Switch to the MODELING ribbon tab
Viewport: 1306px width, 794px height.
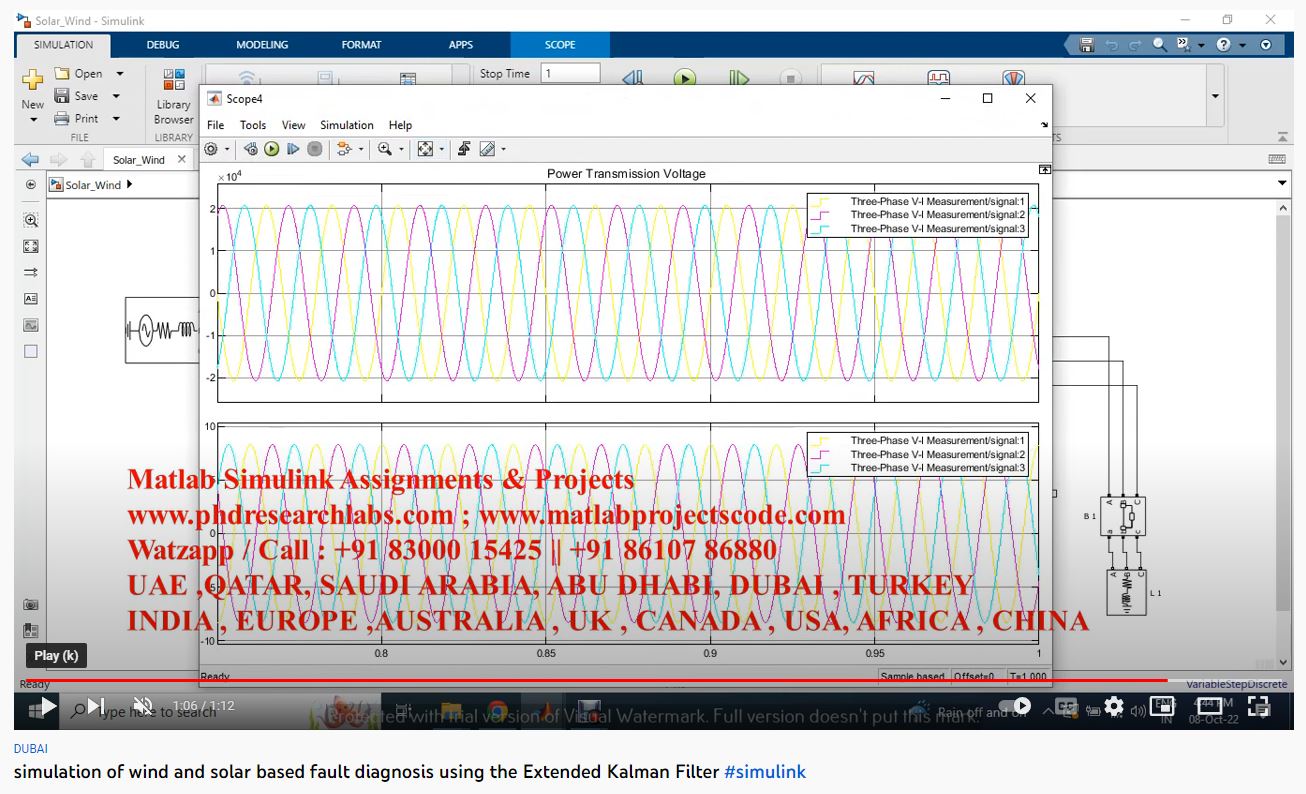262,45
